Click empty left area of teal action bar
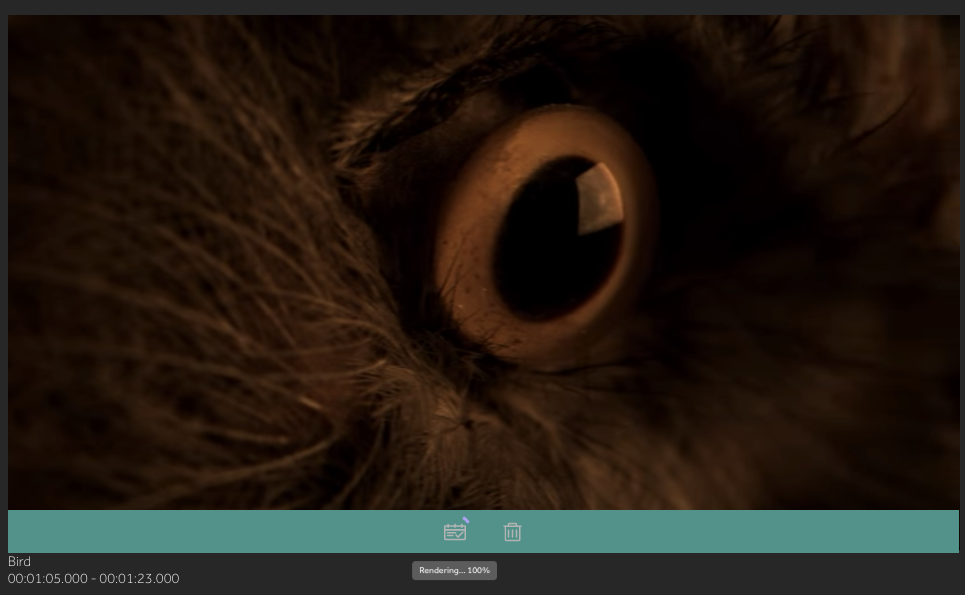965x595 pixels. [x=200, y=532]
